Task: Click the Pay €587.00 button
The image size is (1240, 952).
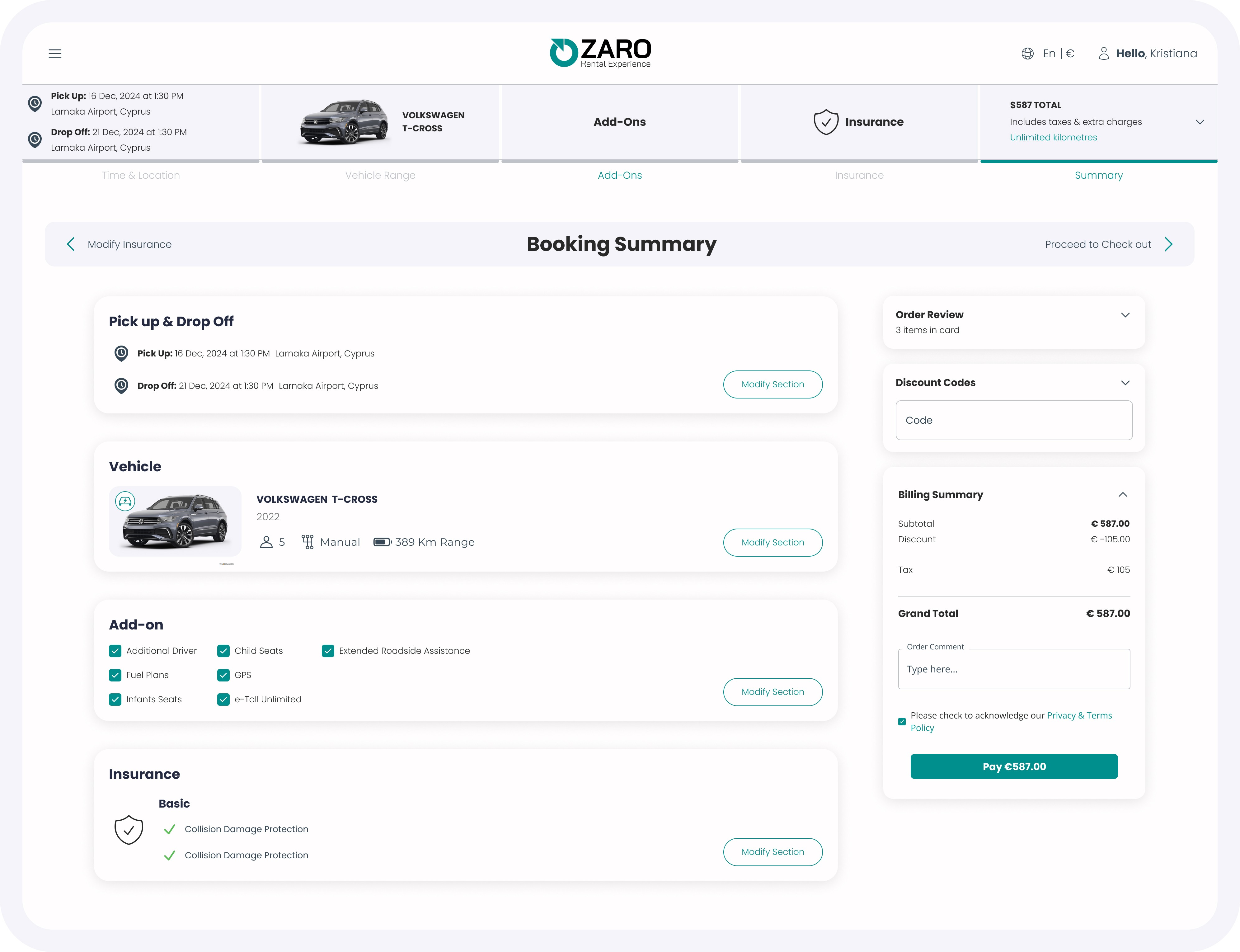Action: (1013, 766)
